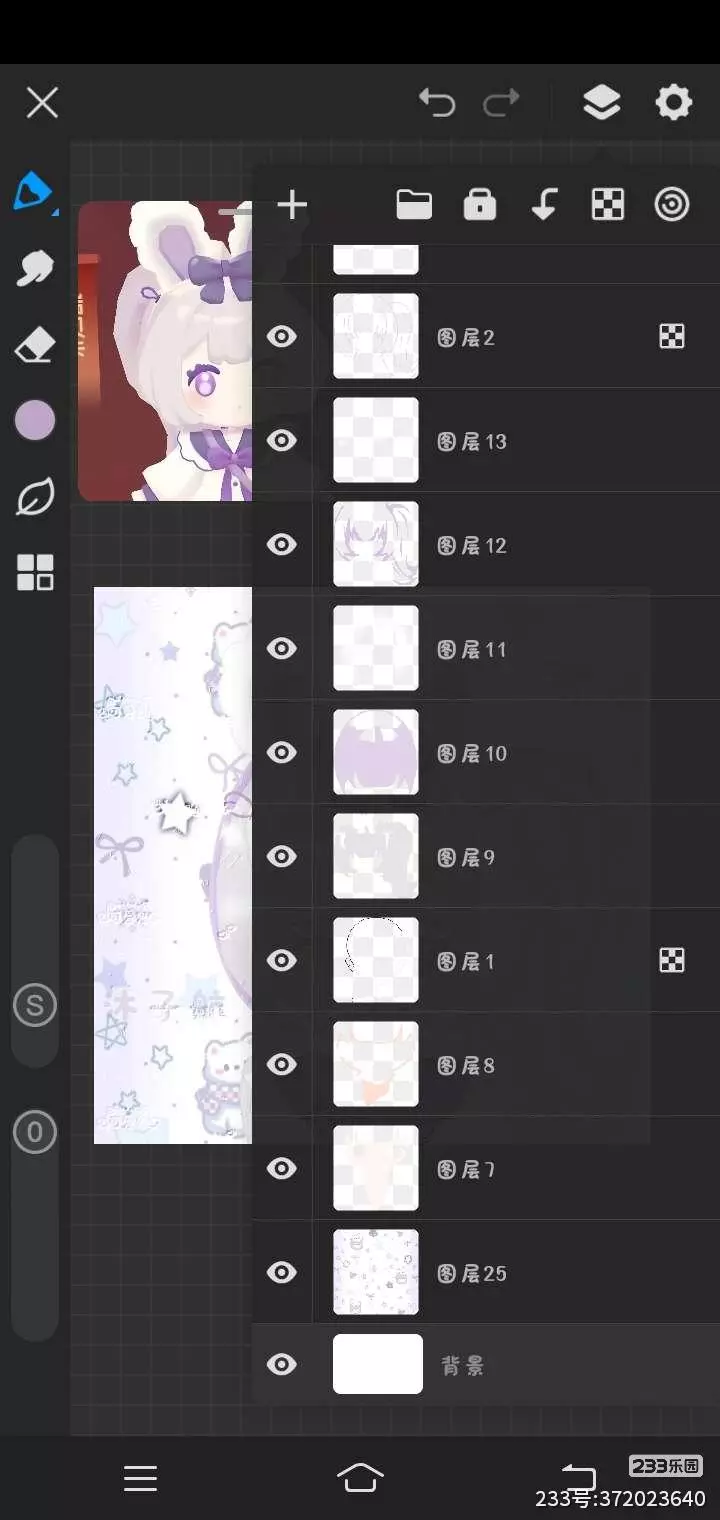This screenshot has height=1520, width=720.
Task: Hide layer 图层13 with eye icon
Action: [282, 440]
